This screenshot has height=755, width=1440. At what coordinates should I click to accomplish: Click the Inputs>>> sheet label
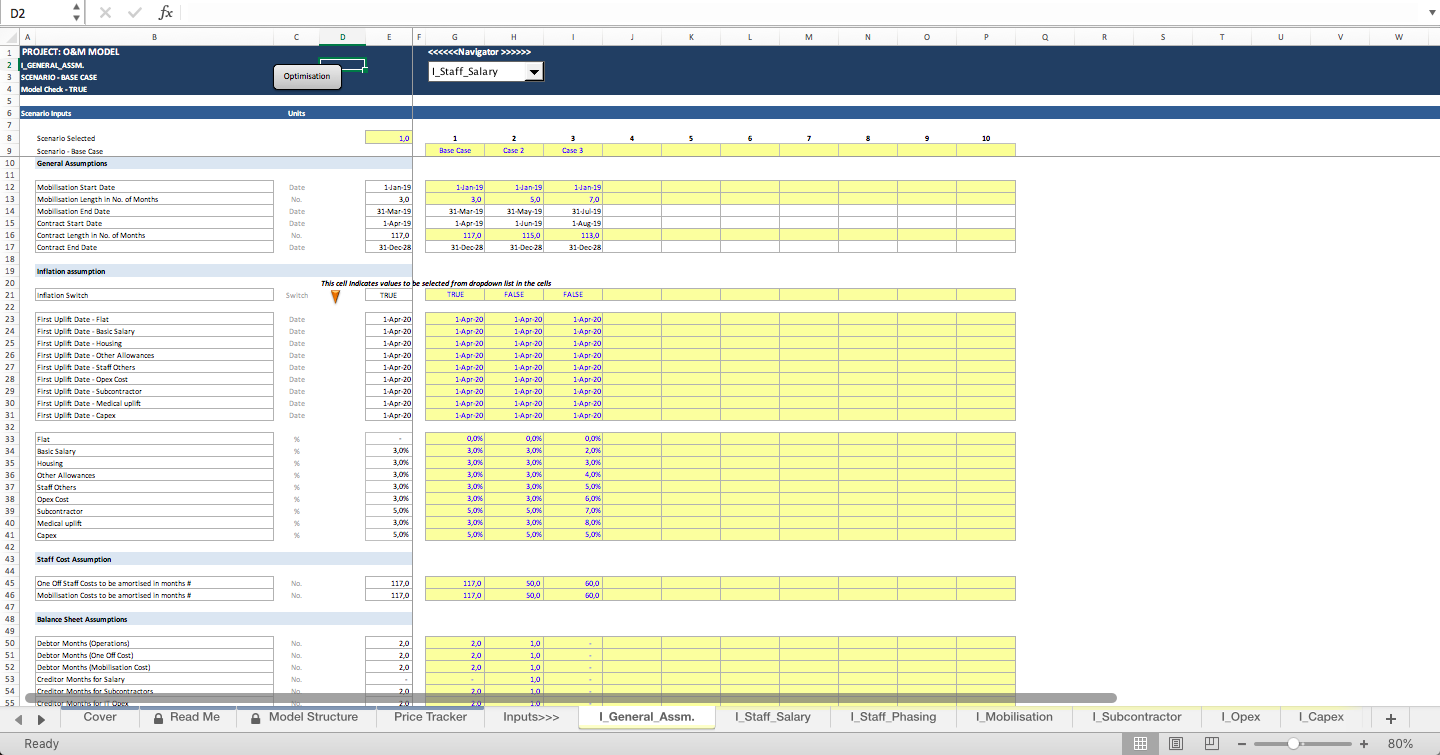click(529, 717)
